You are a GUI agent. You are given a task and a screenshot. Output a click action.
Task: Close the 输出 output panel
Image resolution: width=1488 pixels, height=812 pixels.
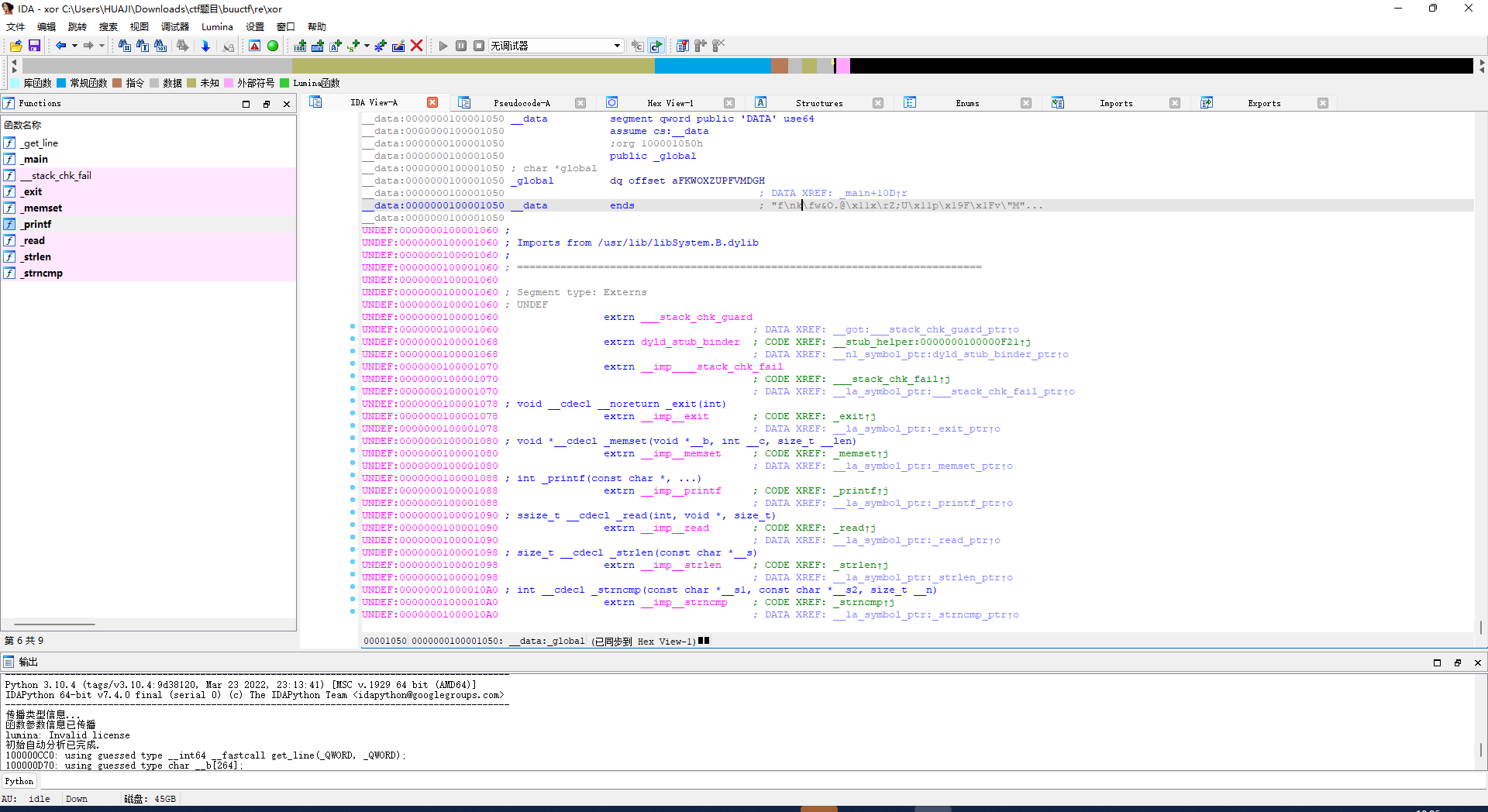point(1477,662)
